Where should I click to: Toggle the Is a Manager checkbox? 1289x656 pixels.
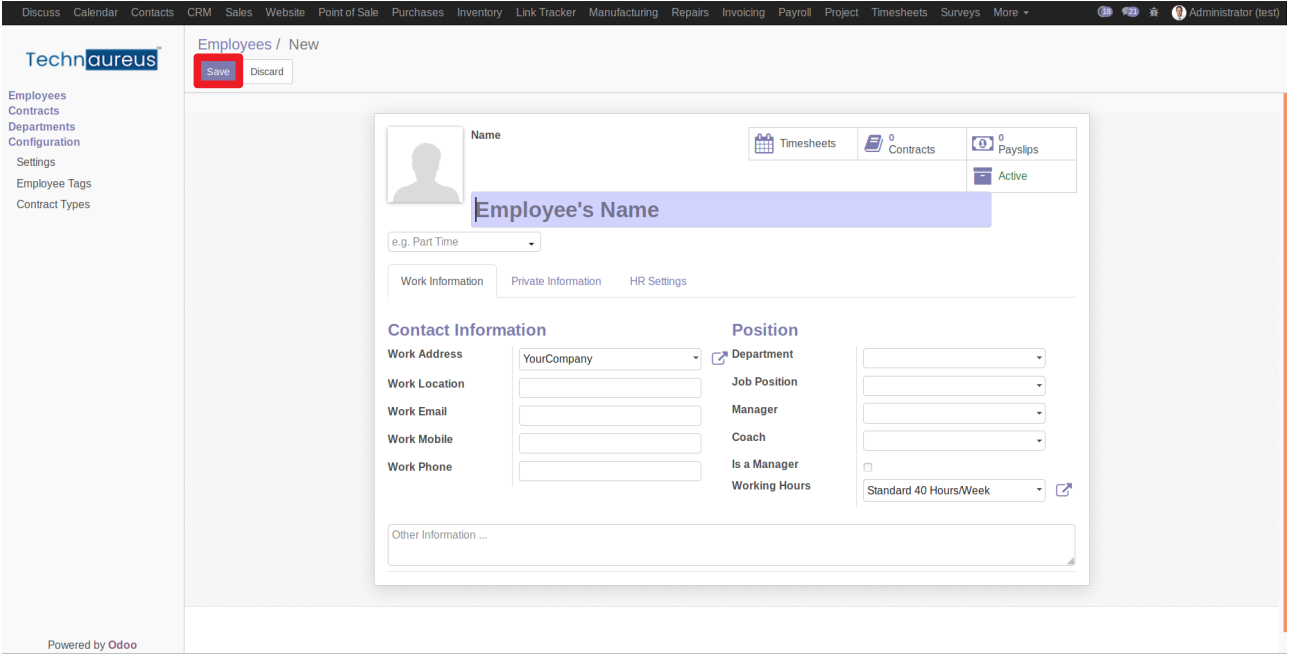(868, 467)
